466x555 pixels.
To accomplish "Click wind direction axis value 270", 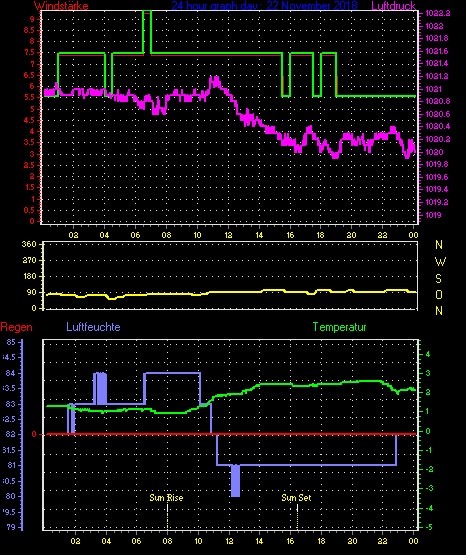I will 29,260.
